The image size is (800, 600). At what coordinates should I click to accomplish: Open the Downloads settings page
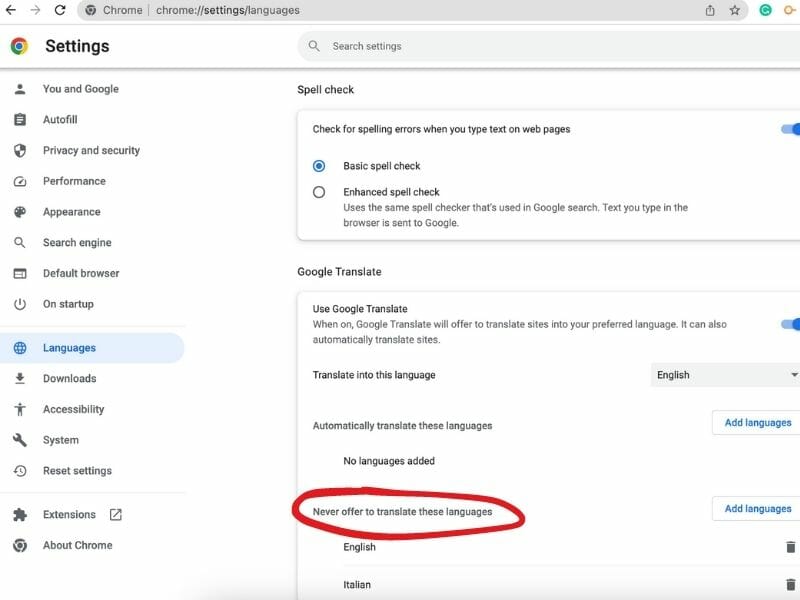[69, 379]
